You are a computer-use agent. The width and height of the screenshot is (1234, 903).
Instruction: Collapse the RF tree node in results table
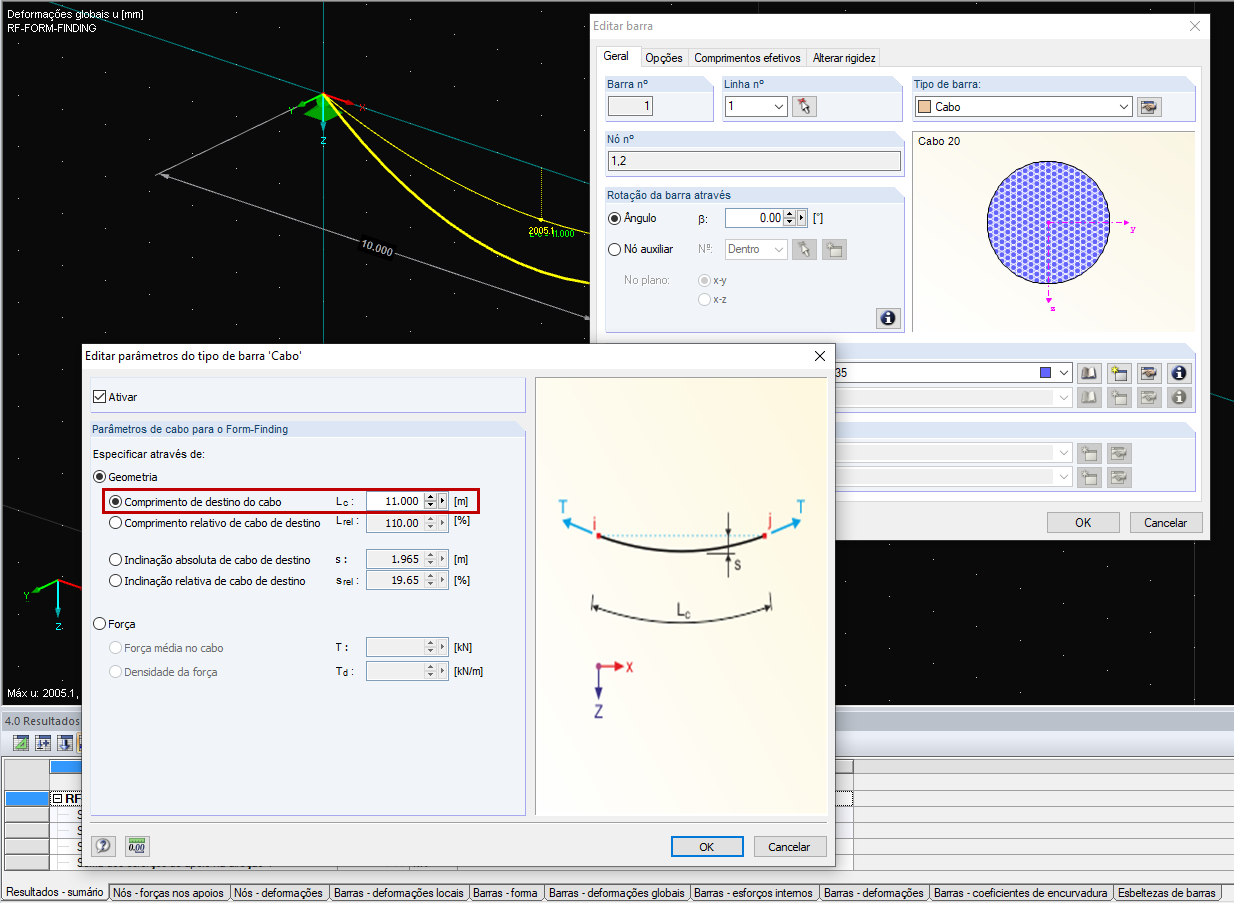58,799
